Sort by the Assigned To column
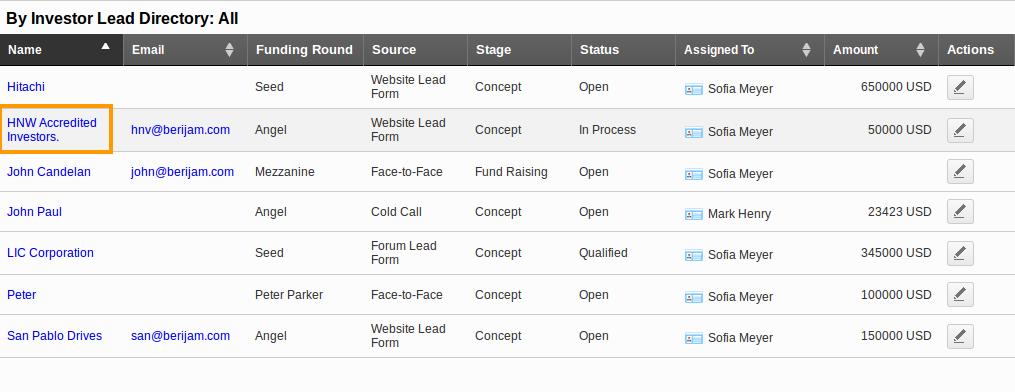 point(807,50)
